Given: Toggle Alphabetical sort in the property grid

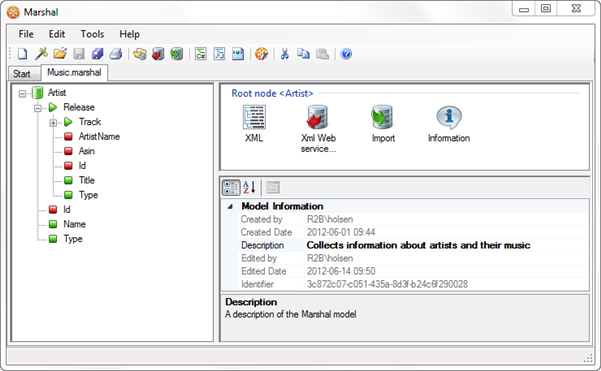Looking at the screenshot, I should click(x=249, y=187).
